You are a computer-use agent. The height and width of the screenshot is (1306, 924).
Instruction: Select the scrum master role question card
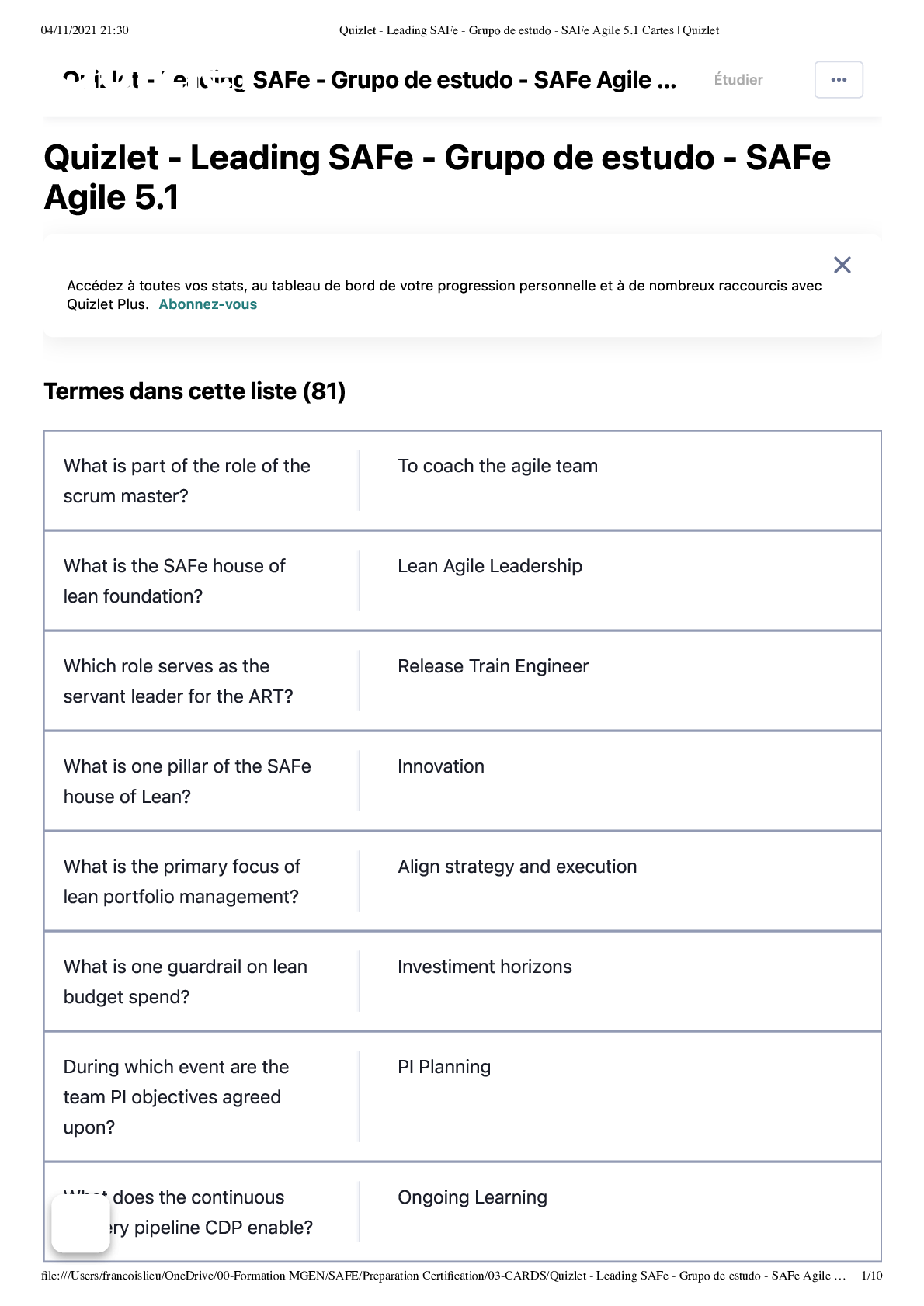tap(187, 481)
